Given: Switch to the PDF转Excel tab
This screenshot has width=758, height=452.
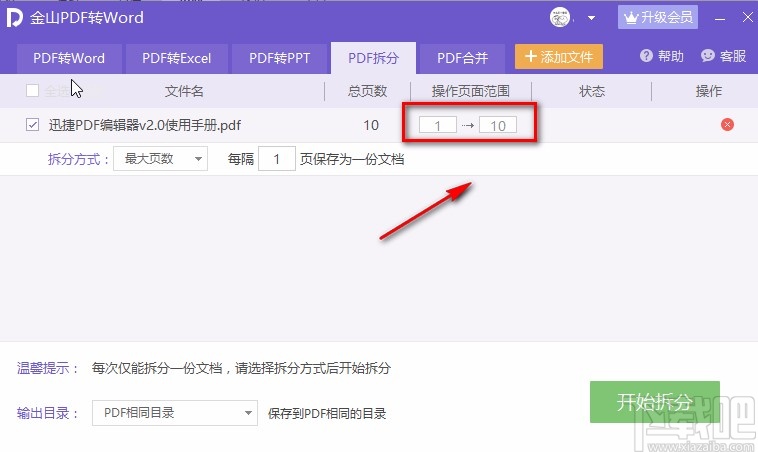Looking at the screenshot, I should tap(176, 58).
